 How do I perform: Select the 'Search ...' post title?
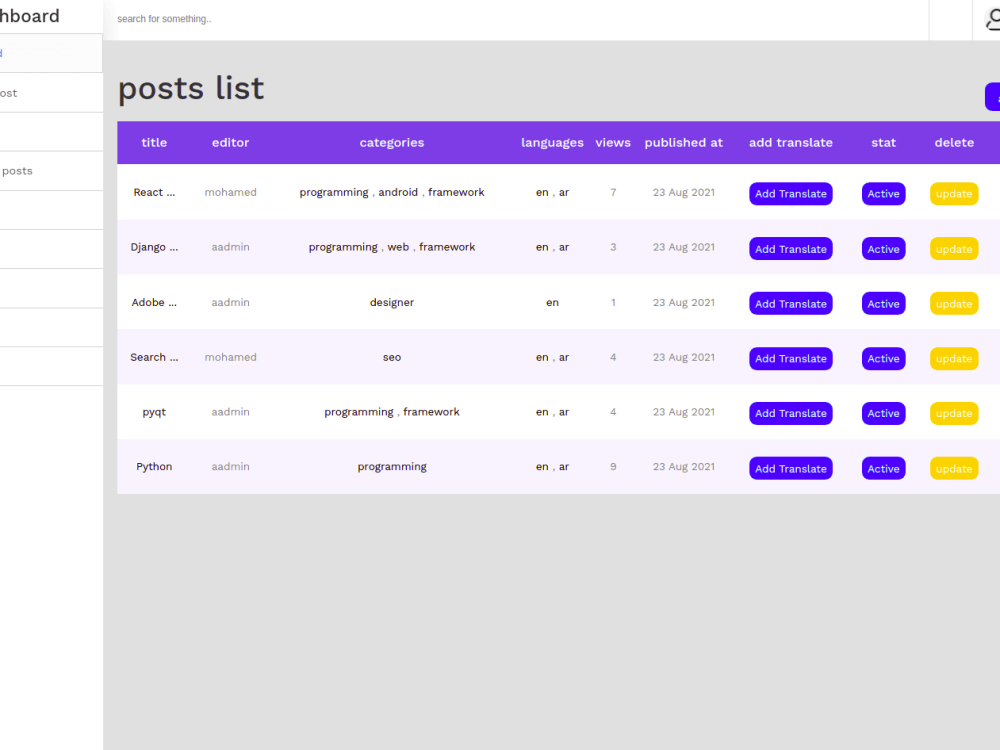(x=154, y=357)
